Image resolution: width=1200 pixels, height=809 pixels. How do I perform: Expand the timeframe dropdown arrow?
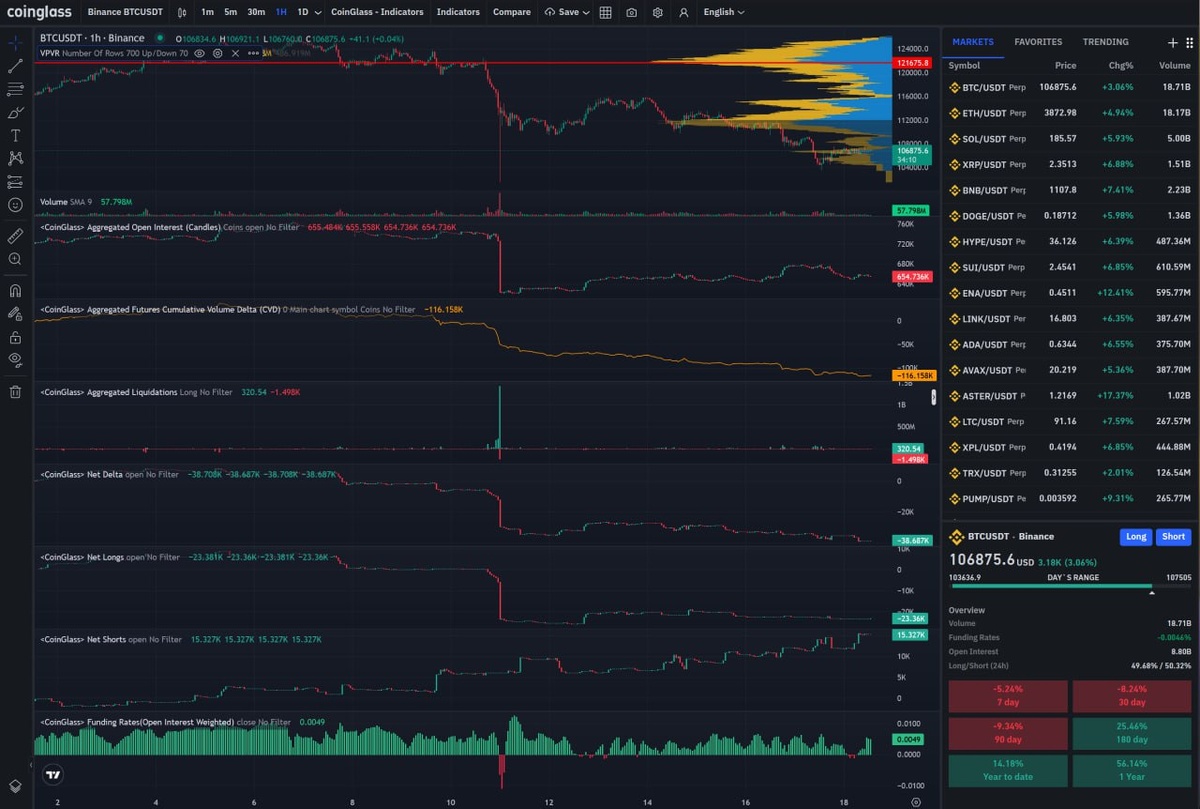coord(318,12)
